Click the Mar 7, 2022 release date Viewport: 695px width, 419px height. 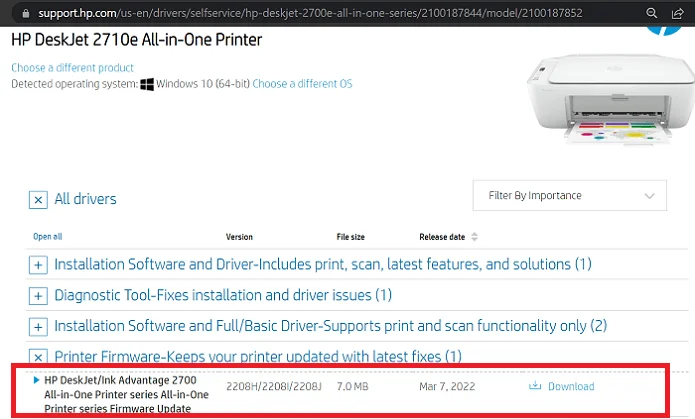(x=447, y=387)
